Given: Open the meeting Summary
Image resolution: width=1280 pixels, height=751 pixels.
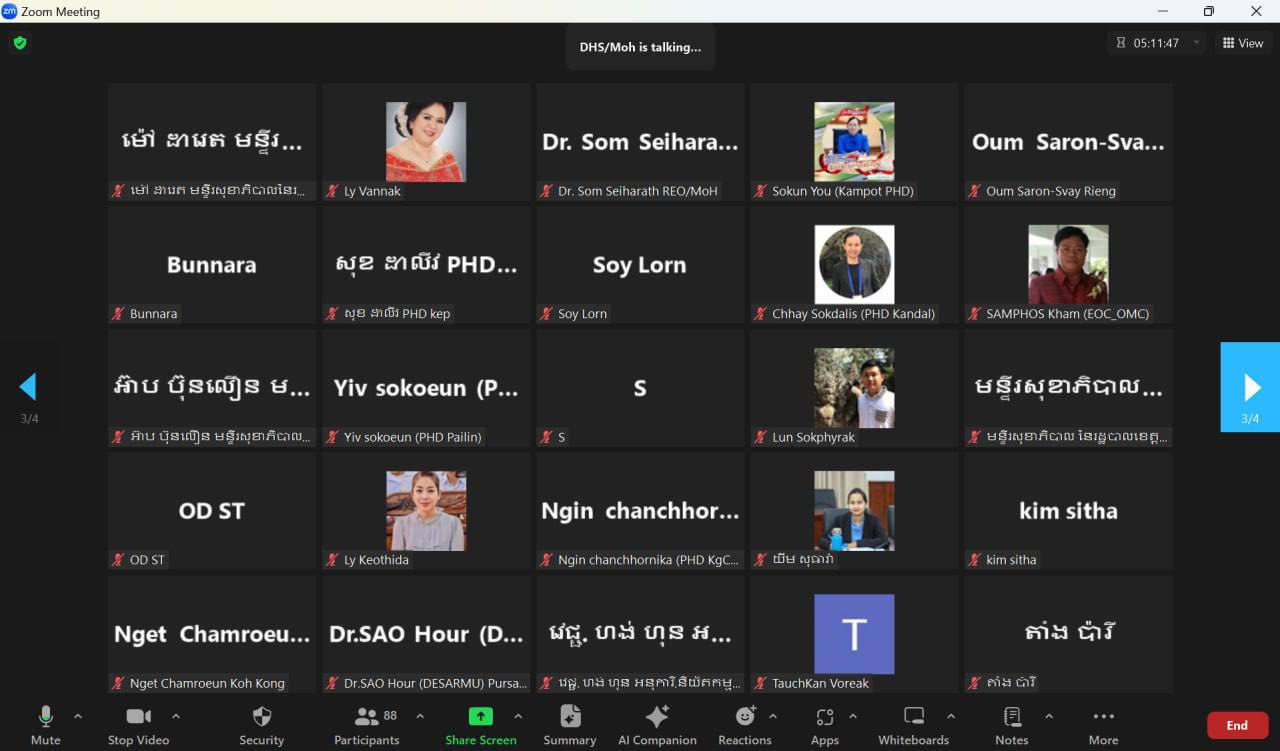Looking at the screenshot, I should pos(570,725).
